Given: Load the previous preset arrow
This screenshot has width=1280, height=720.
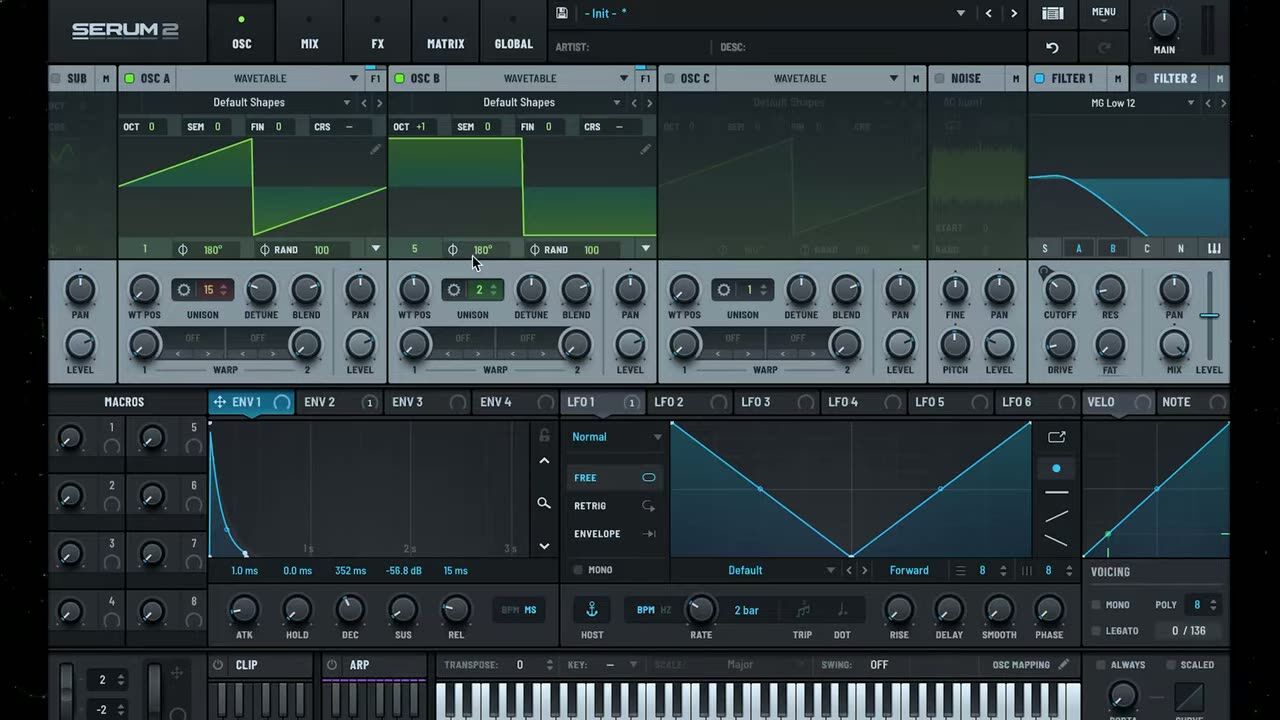Looking at the screenshot, I should pyautogui.click(x=989, y=13).
